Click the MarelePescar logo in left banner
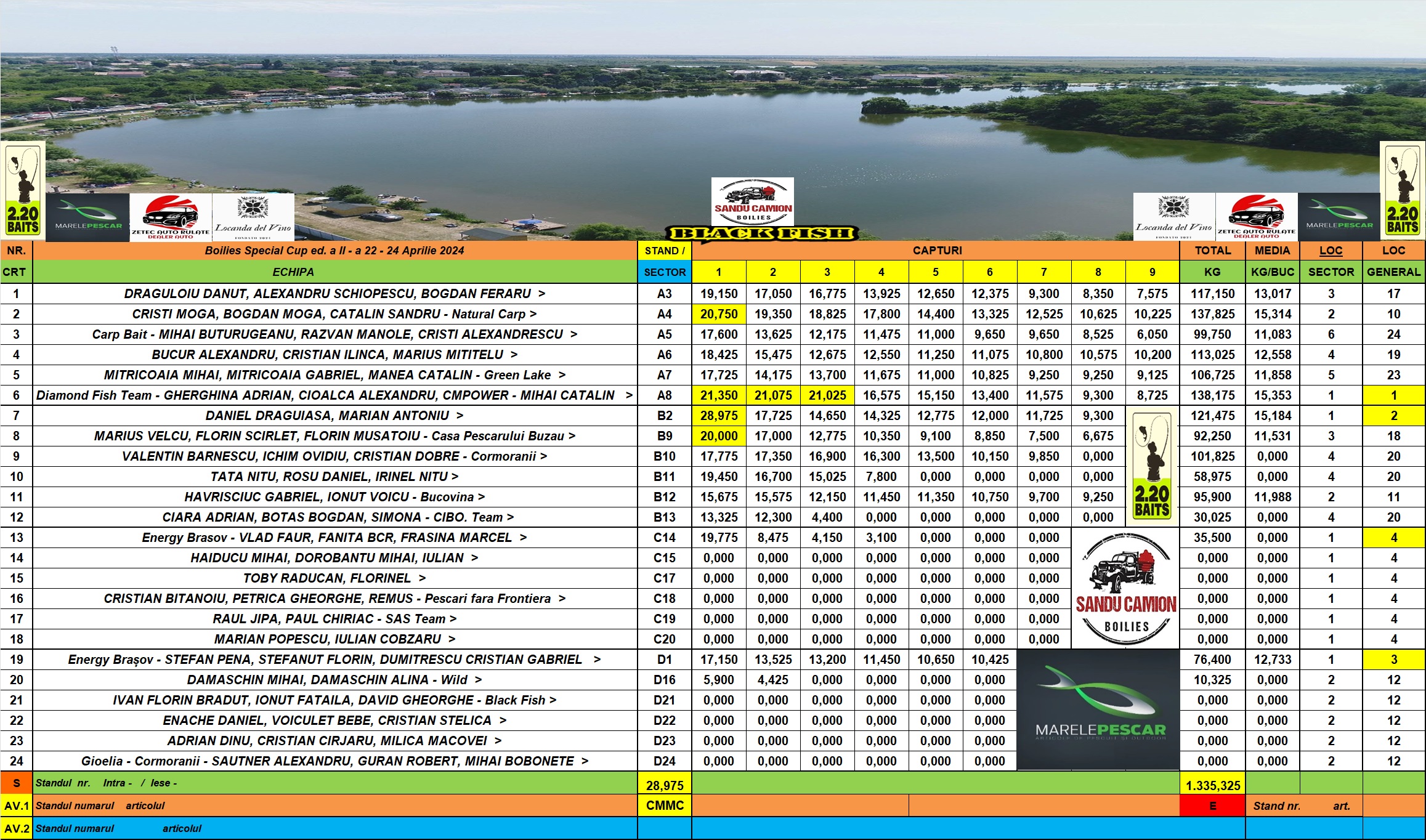Screen dimensions: 1426x840 click(x=88, y=216)
